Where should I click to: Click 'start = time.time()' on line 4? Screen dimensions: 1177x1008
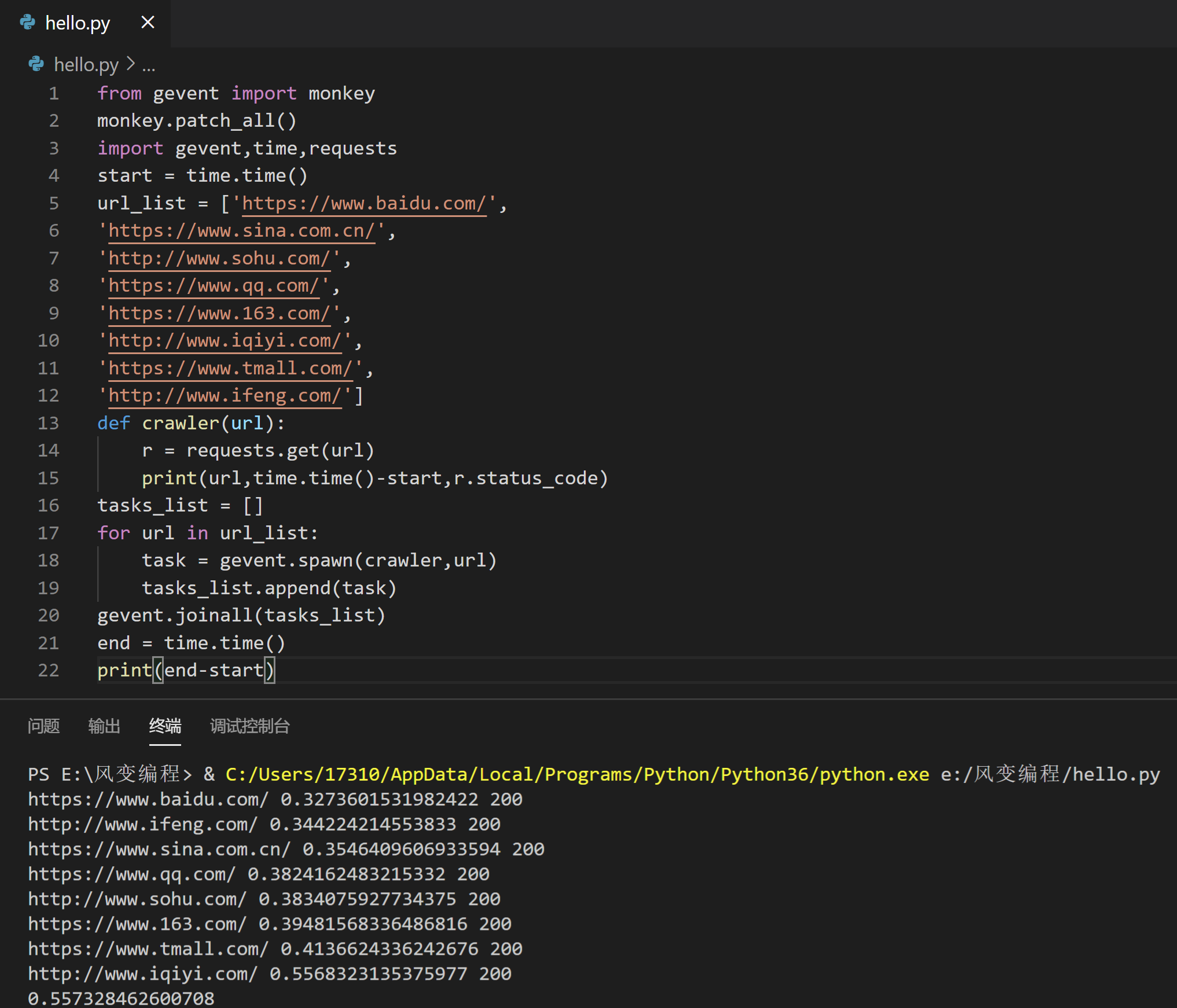[x=203, y=176]
